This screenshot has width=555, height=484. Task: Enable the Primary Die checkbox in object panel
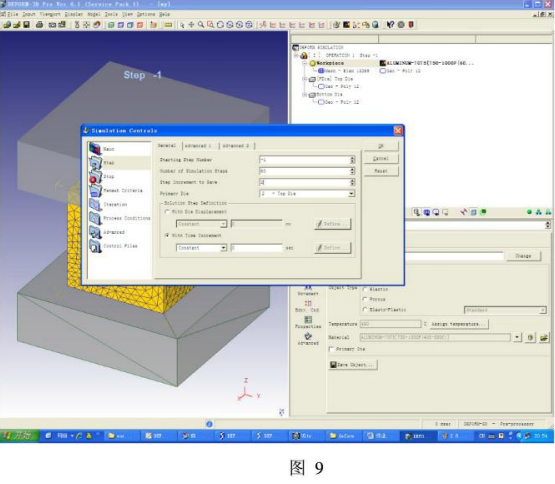coord(331,349)
